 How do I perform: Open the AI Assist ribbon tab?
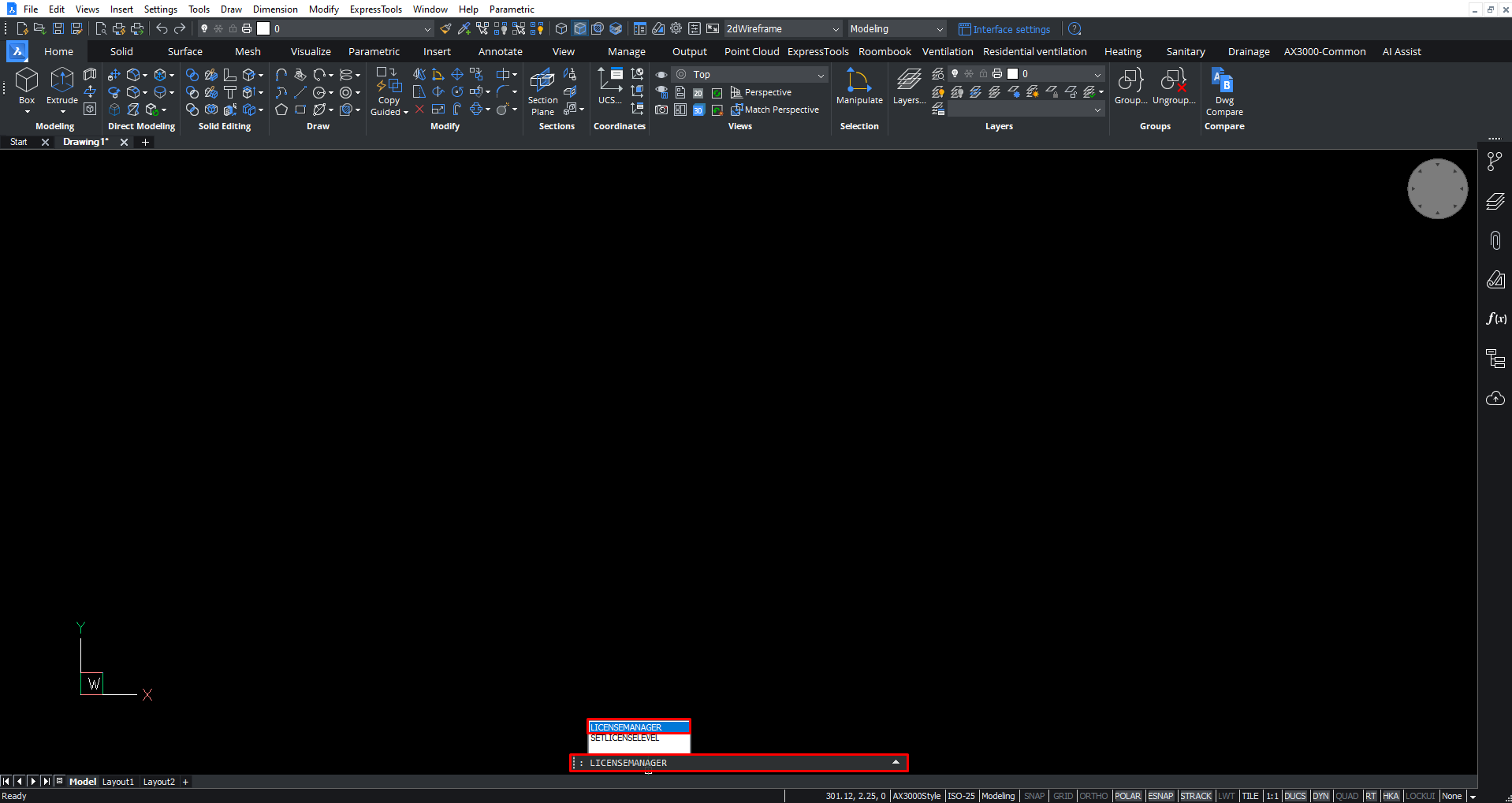point(1402,51)
